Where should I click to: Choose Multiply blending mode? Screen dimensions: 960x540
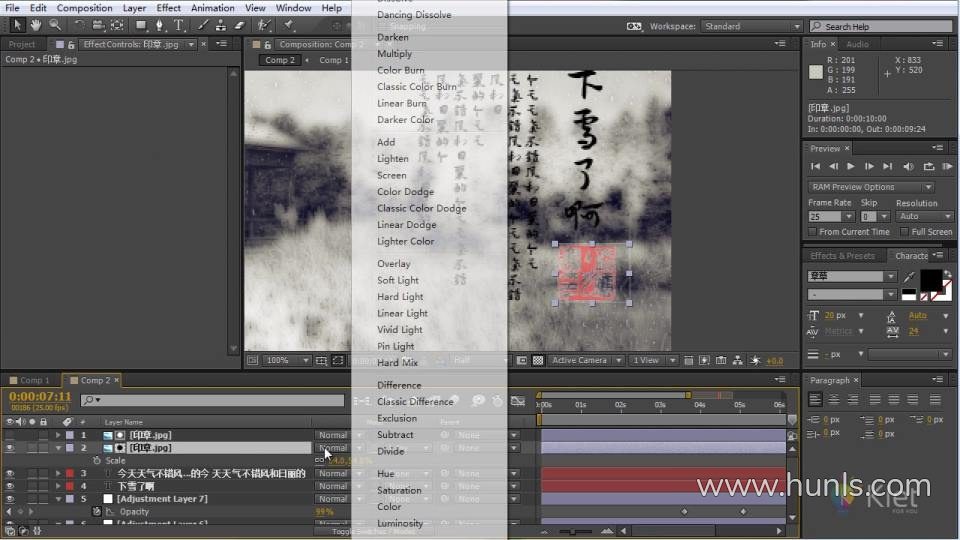click(x=394, y=54)
